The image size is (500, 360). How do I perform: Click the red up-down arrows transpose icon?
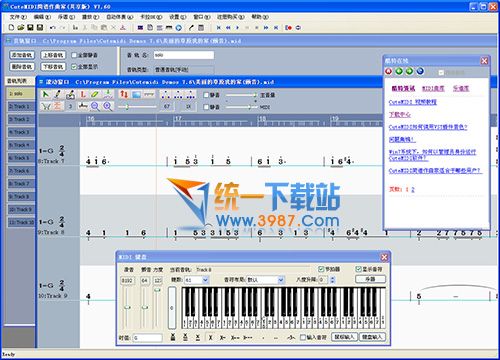coord(124,95)
